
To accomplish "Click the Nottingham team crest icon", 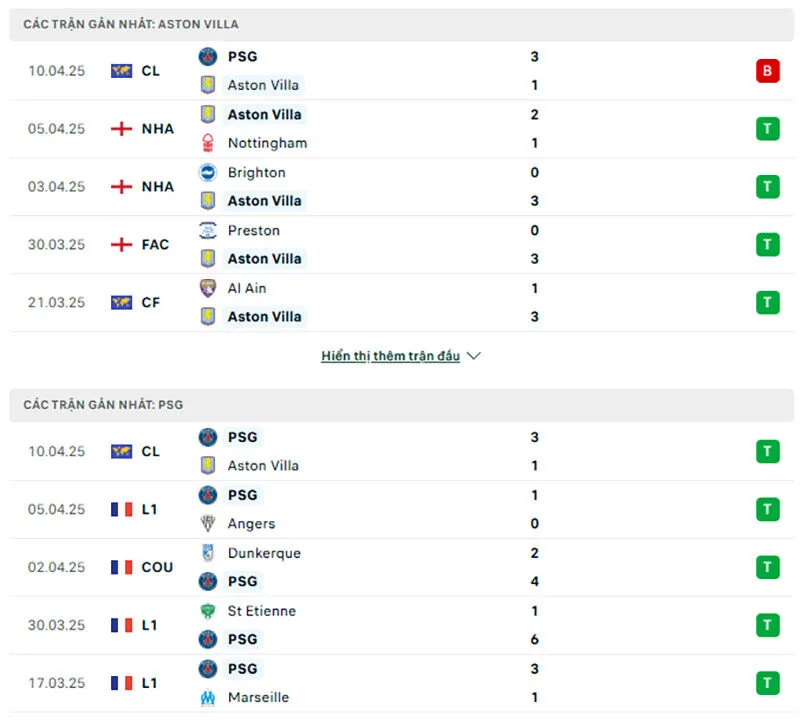I will point(208,143).
